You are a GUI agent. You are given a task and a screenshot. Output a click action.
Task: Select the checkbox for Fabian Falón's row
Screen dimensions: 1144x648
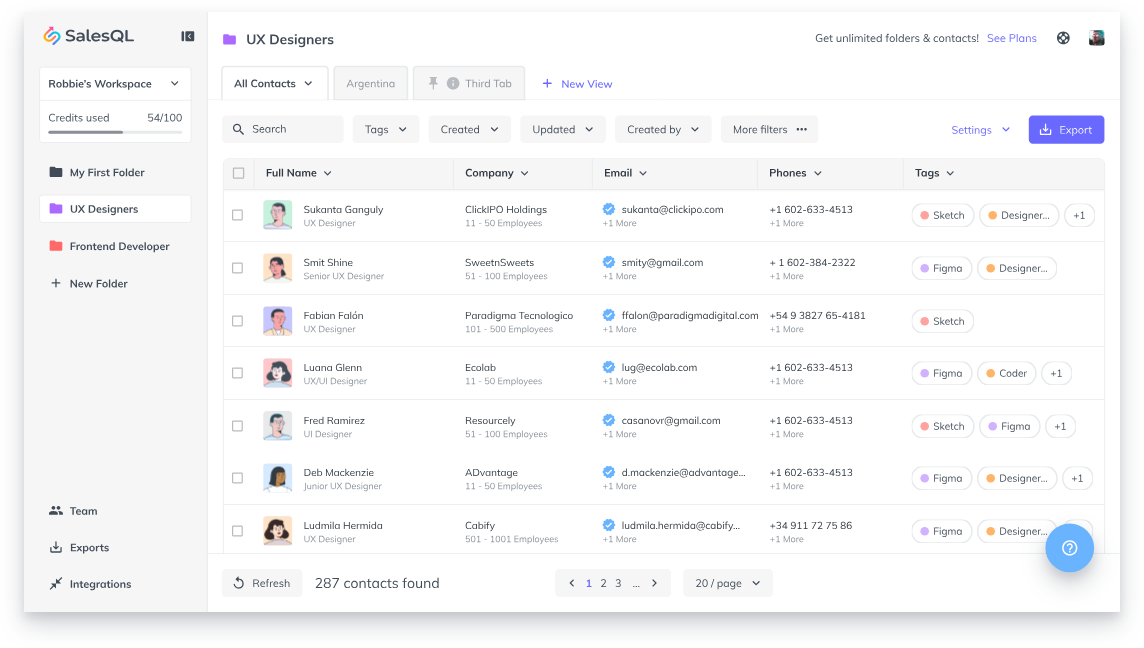coord(237,319)
